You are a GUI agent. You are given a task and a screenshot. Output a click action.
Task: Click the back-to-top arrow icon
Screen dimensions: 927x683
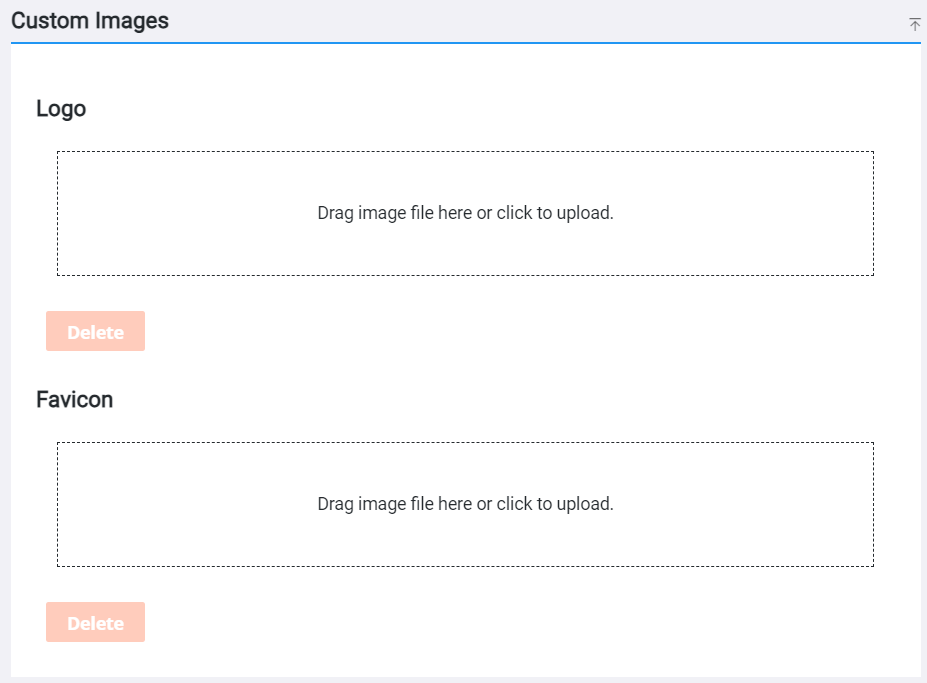click(x=915, y=25)
